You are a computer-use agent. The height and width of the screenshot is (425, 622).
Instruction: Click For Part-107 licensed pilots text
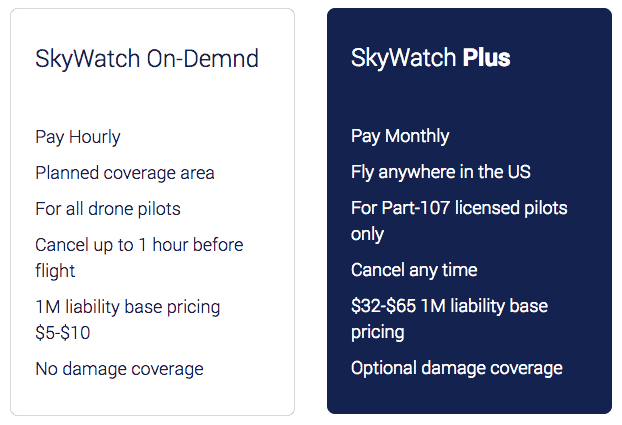coord(459,208)
